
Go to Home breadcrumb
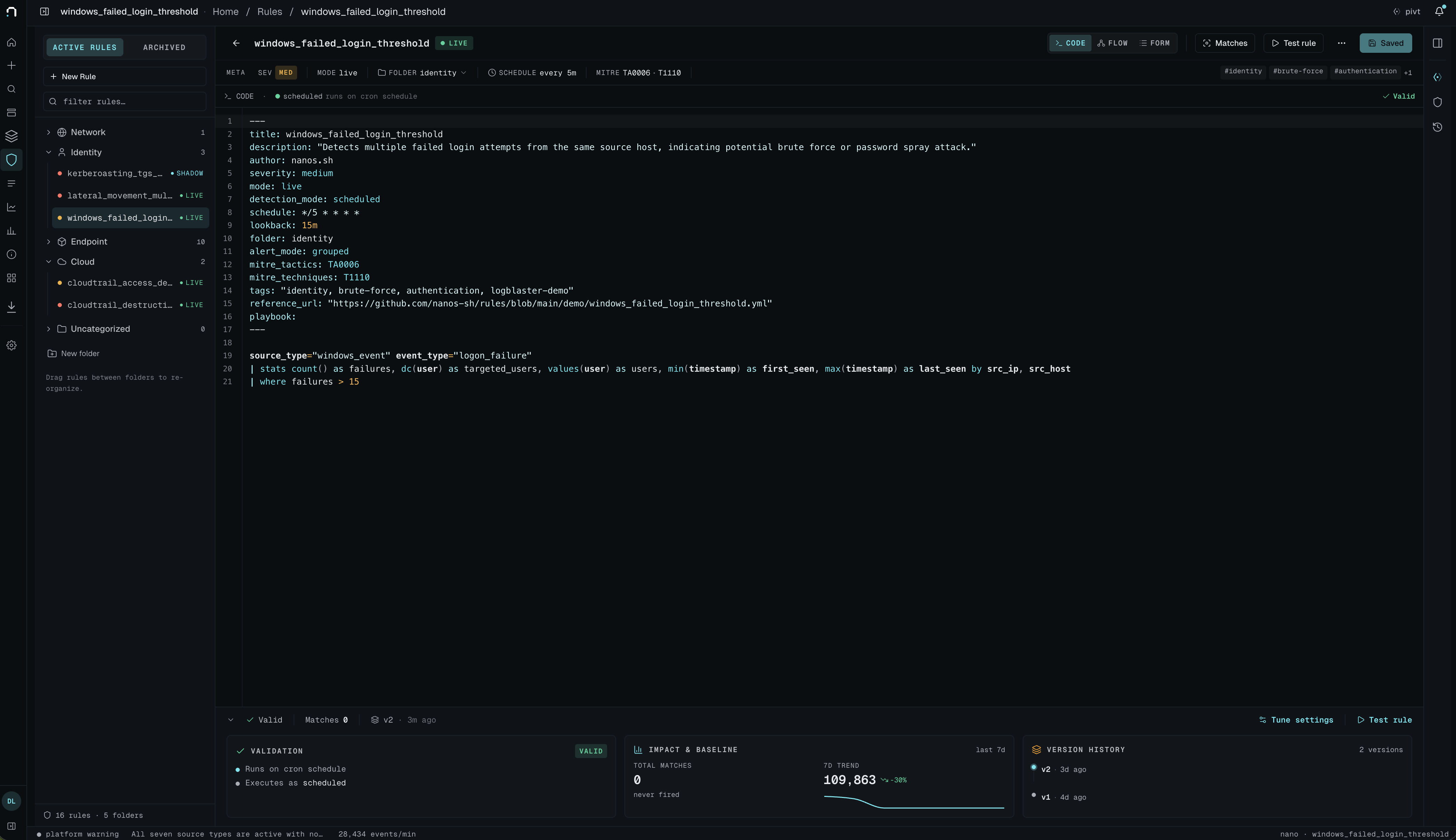pyautogui.click(x=226, y=11)
